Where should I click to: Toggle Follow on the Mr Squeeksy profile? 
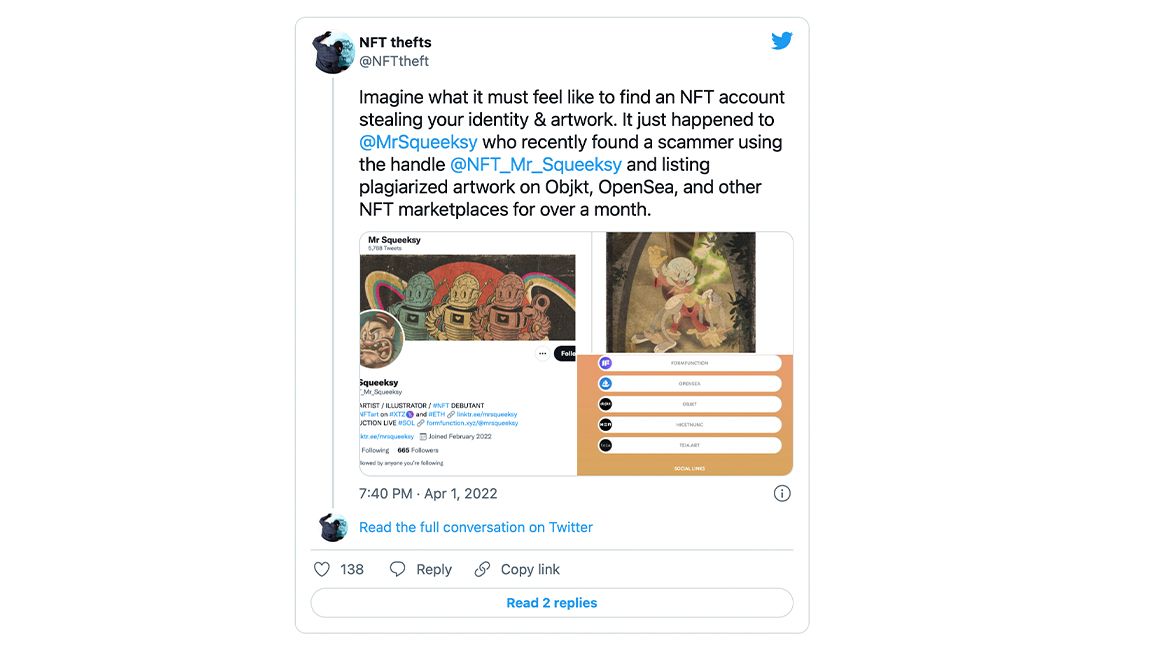[567, 353]
